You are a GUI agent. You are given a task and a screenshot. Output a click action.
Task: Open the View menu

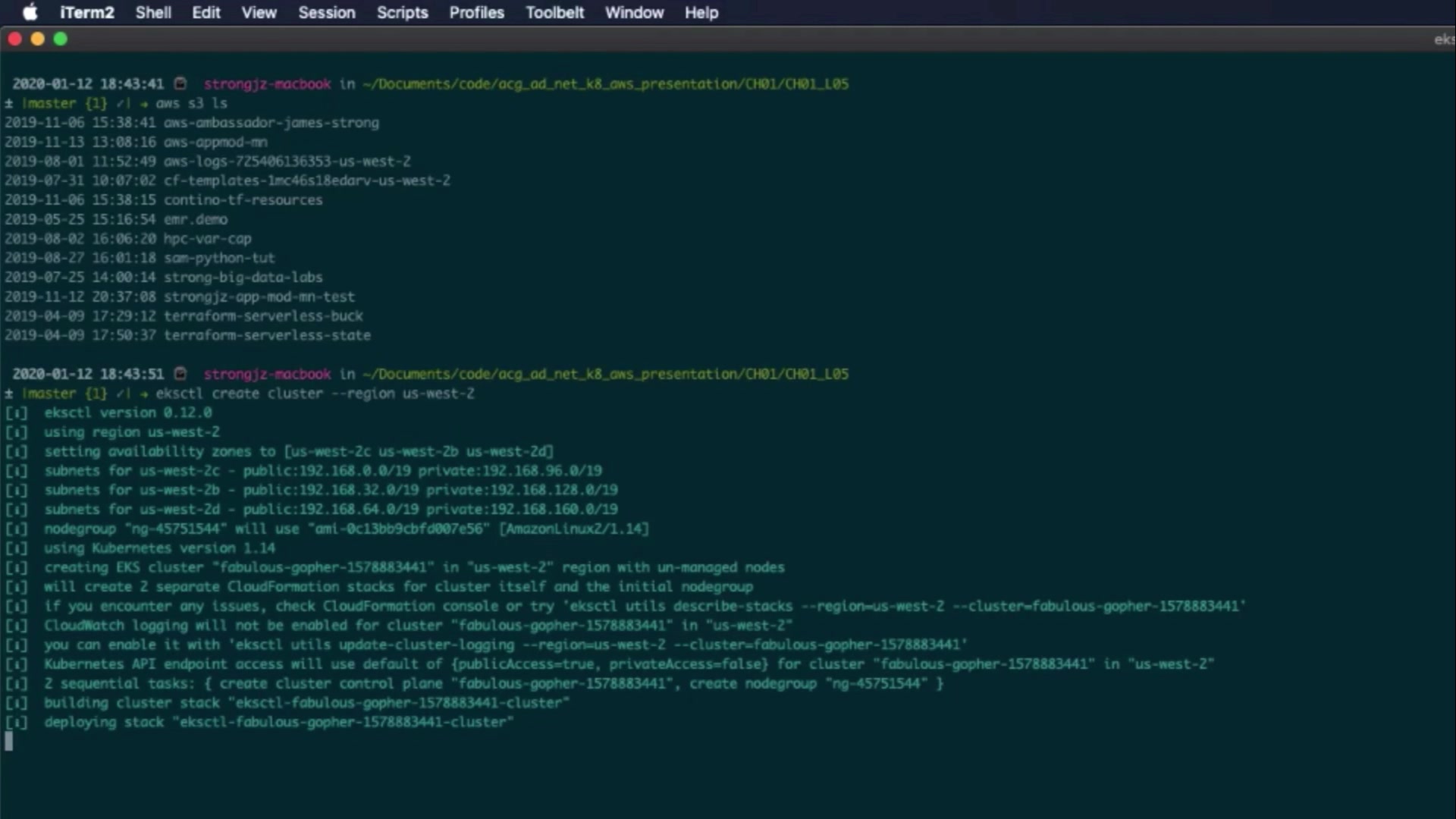tap(259, 12)
